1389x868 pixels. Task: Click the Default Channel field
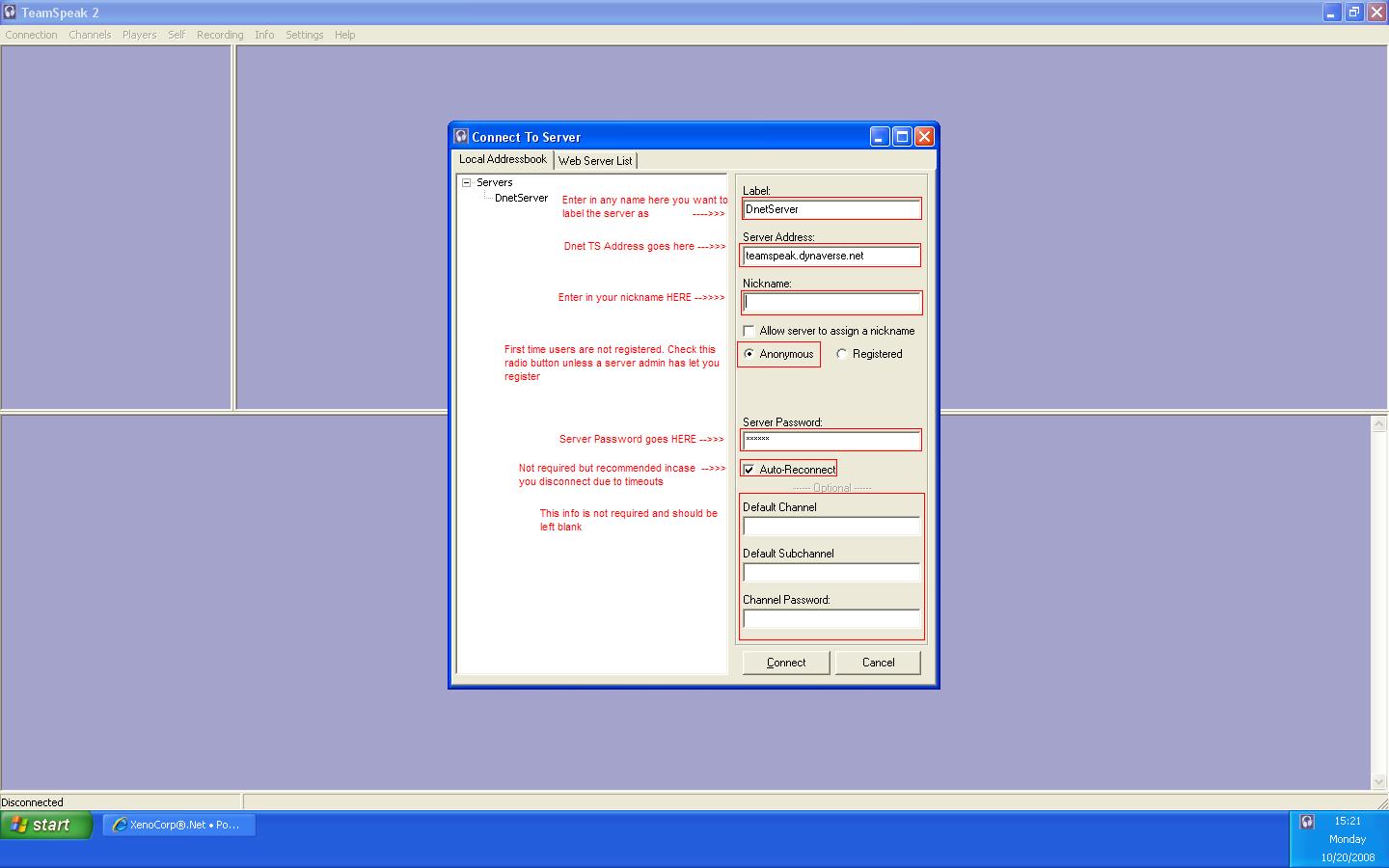[x=831, y=526]
